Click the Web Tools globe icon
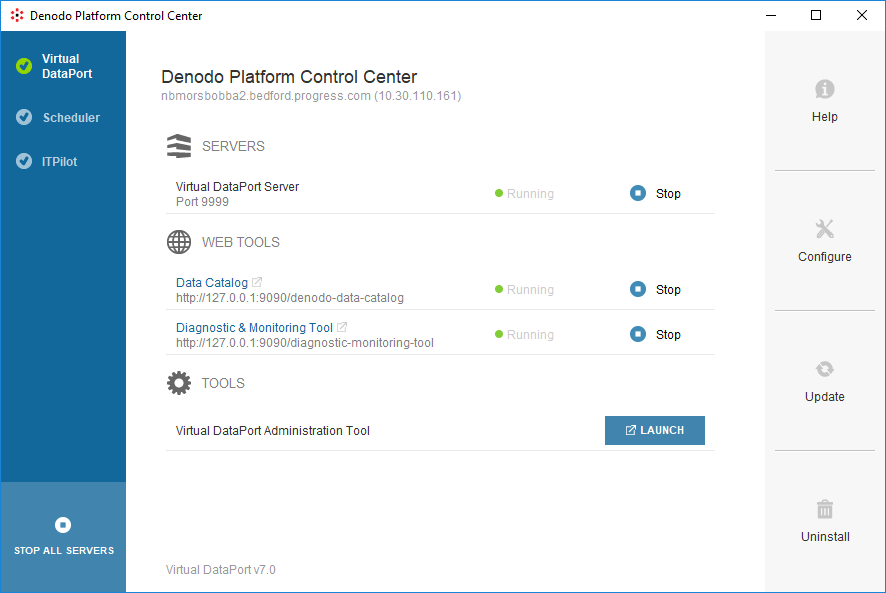Image resolution: width=886 pixels, height=593 pixels. pos(179,242)
